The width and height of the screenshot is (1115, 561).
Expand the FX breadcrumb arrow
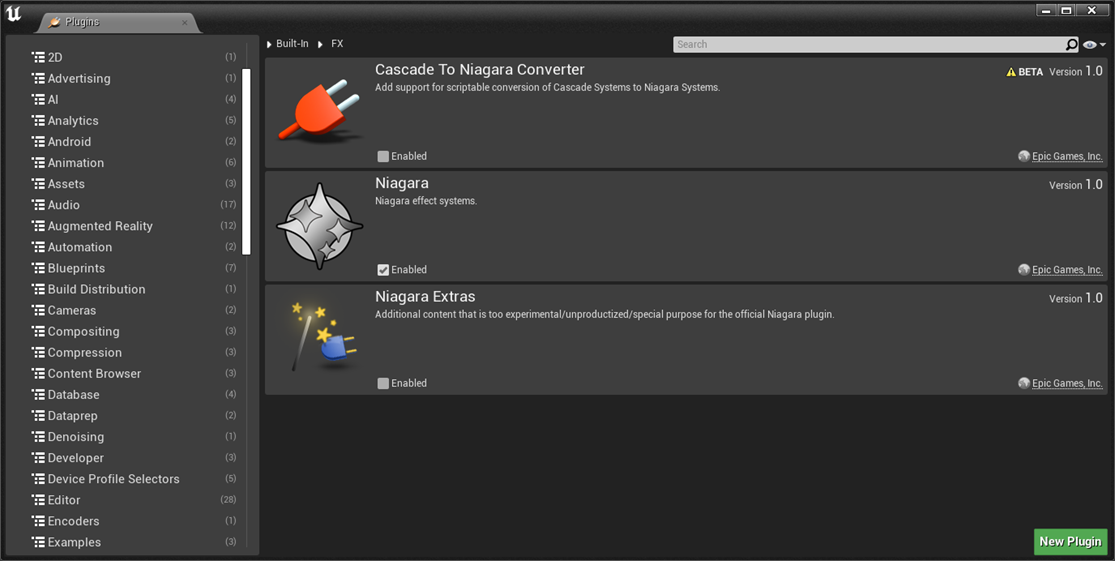coord(321,44)
